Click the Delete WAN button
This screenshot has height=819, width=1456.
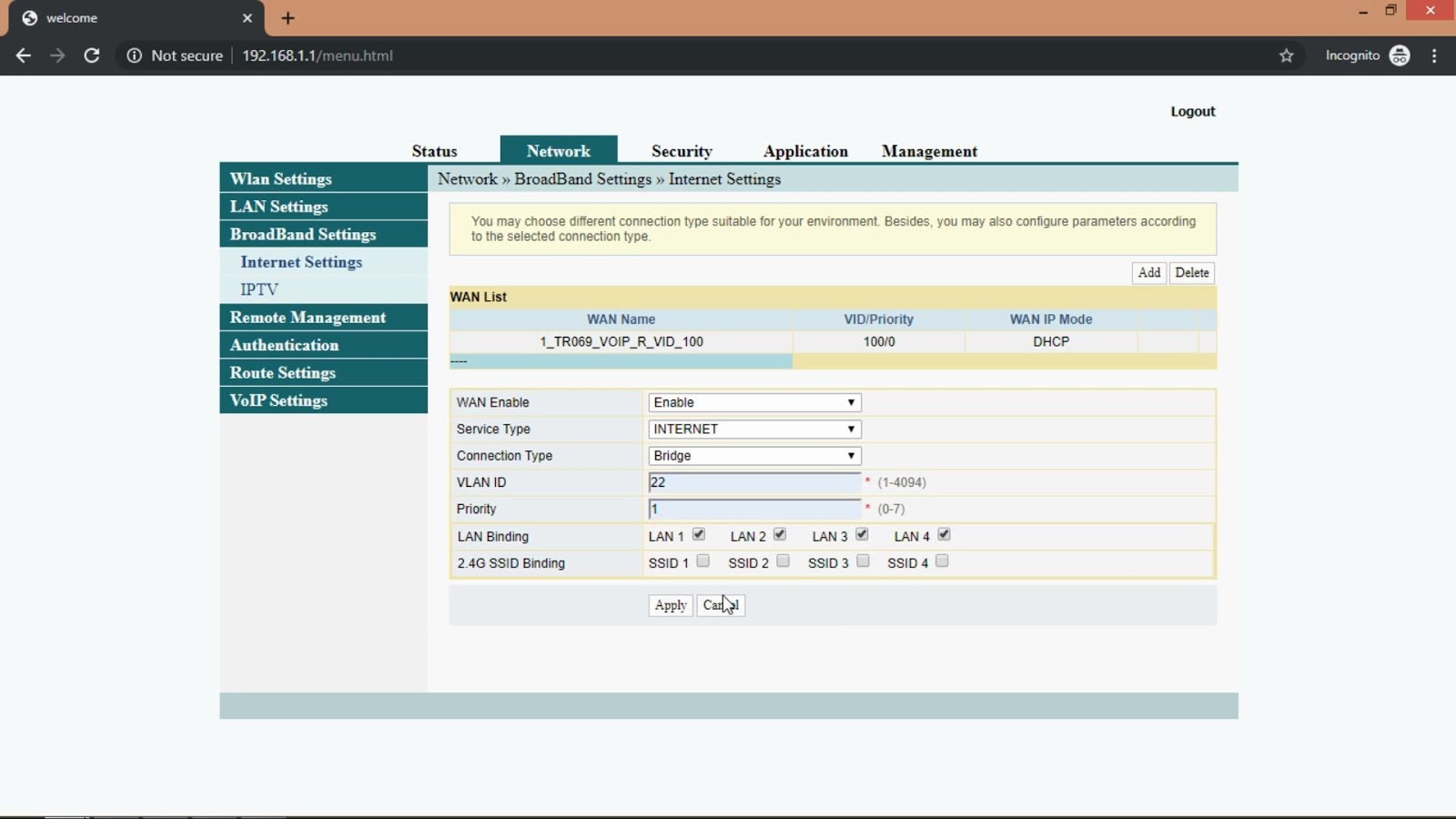tap(1192, 273)
